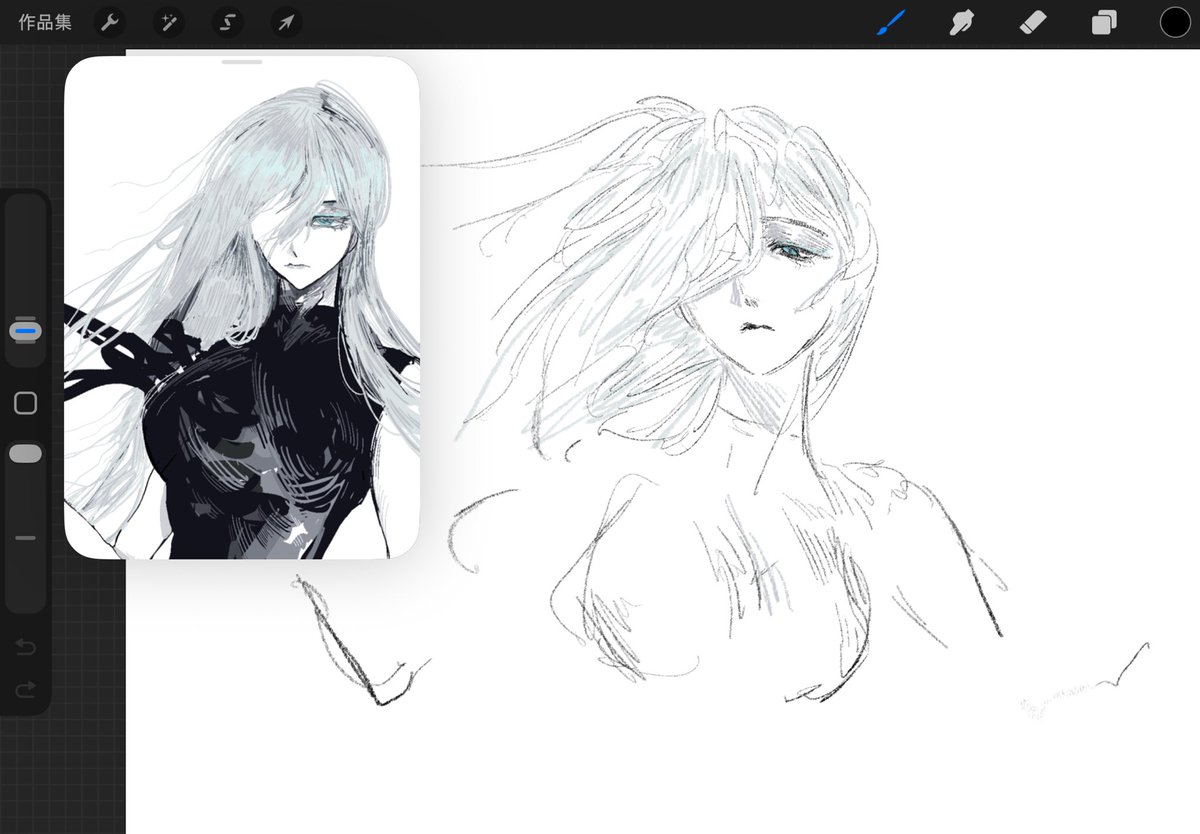Open the Layers panel

(x=1103, y=22)
